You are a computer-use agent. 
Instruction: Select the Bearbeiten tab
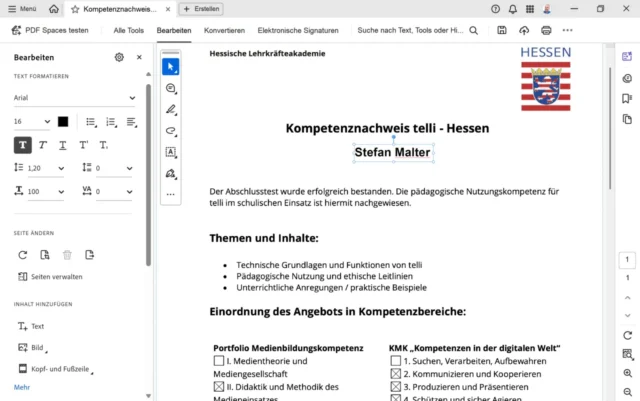click(x=174, y=30)
